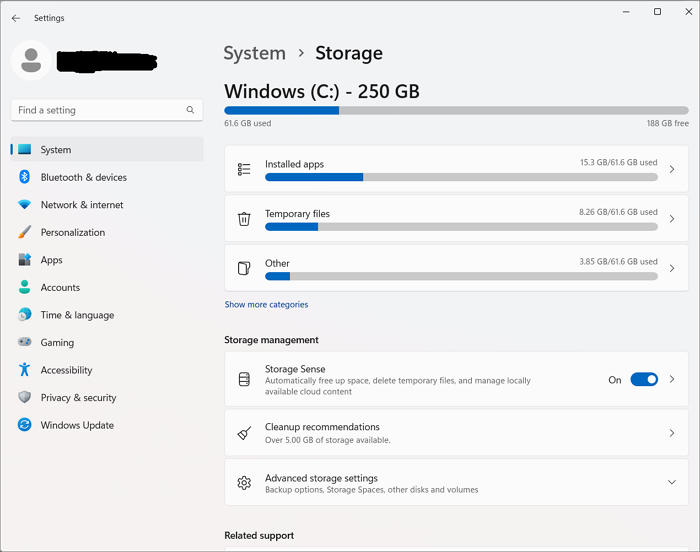Click the Network & internet wifi icon
The width and height of the screenshot is (700, 552).
coord(24,205)
